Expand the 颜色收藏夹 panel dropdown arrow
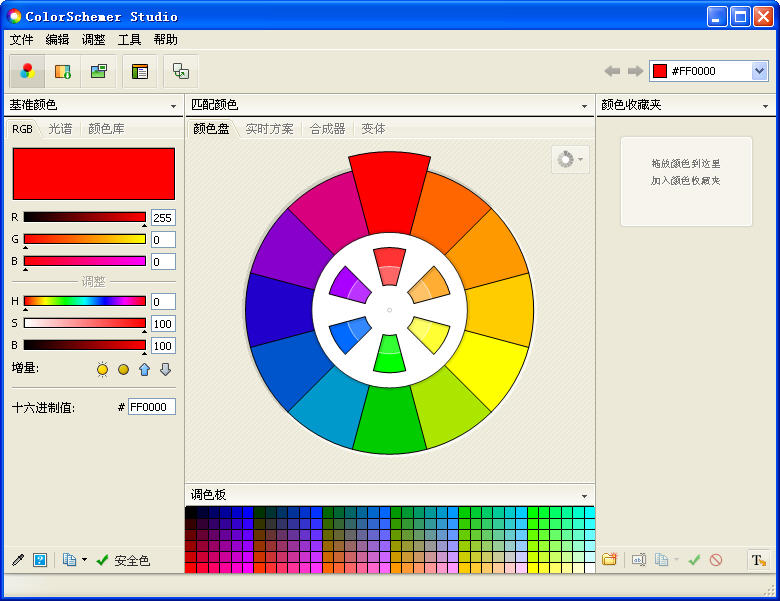Screen dimensions: 780x601 [765, 106]
